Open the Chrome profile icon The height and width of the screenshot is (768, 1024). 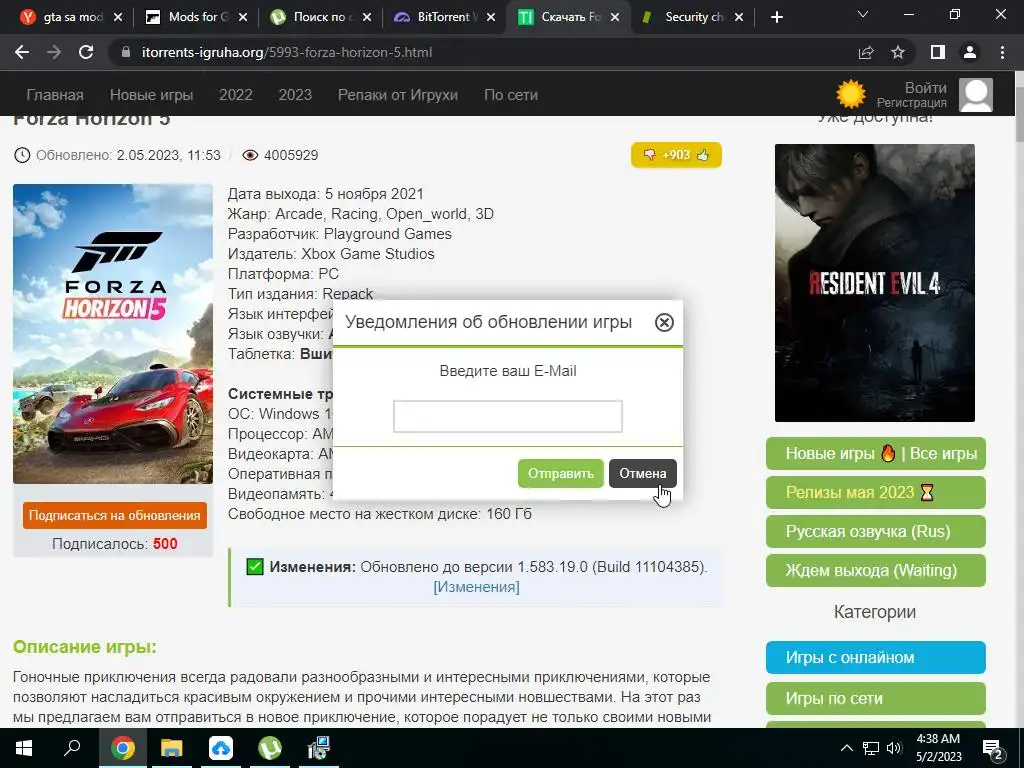970,52
